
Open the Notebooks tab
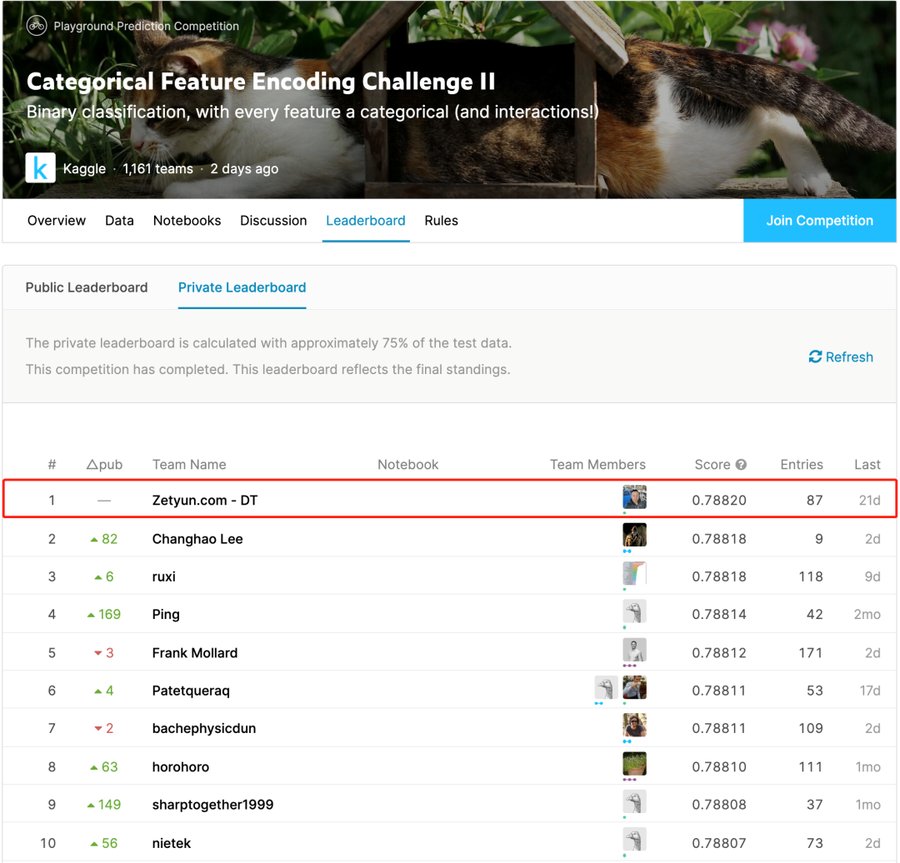pyautogui.click(x=187, y=220)
